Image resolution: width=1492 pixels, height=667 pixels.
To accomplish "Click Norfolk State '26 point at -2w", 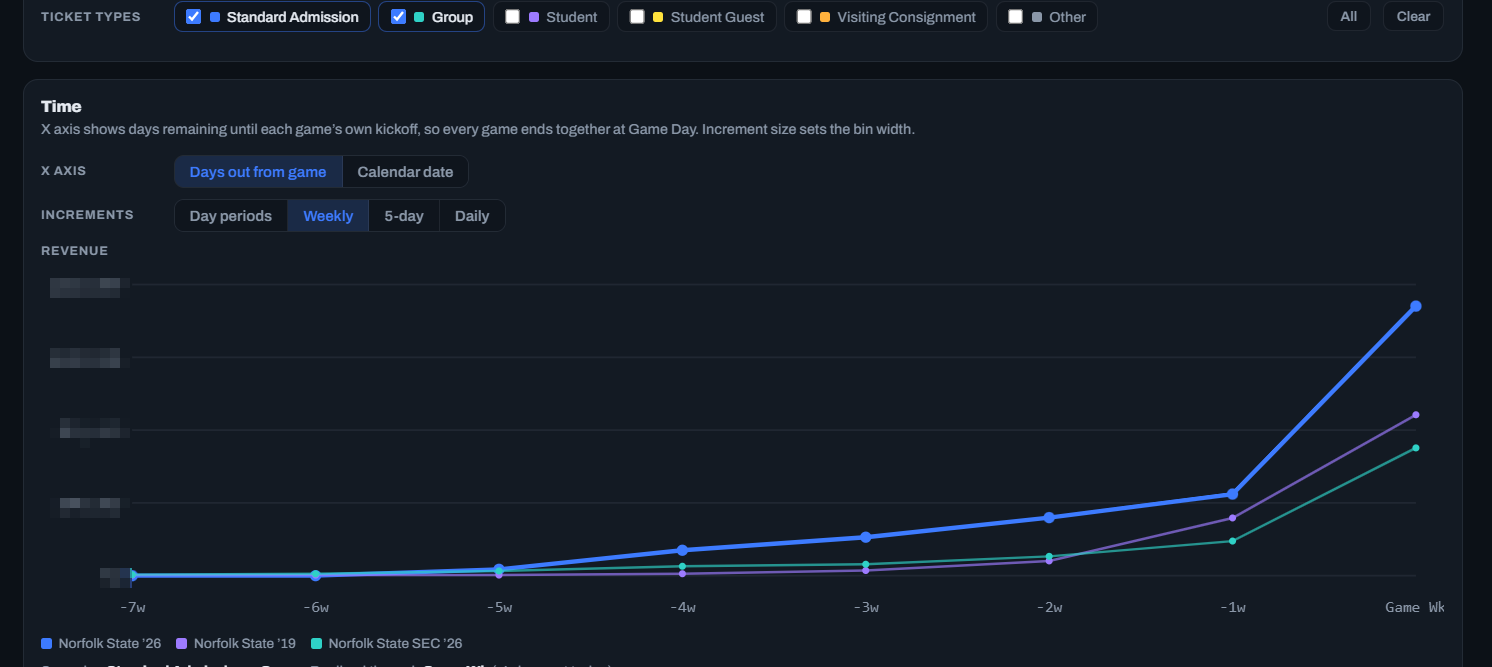I will coord(1049,518).
